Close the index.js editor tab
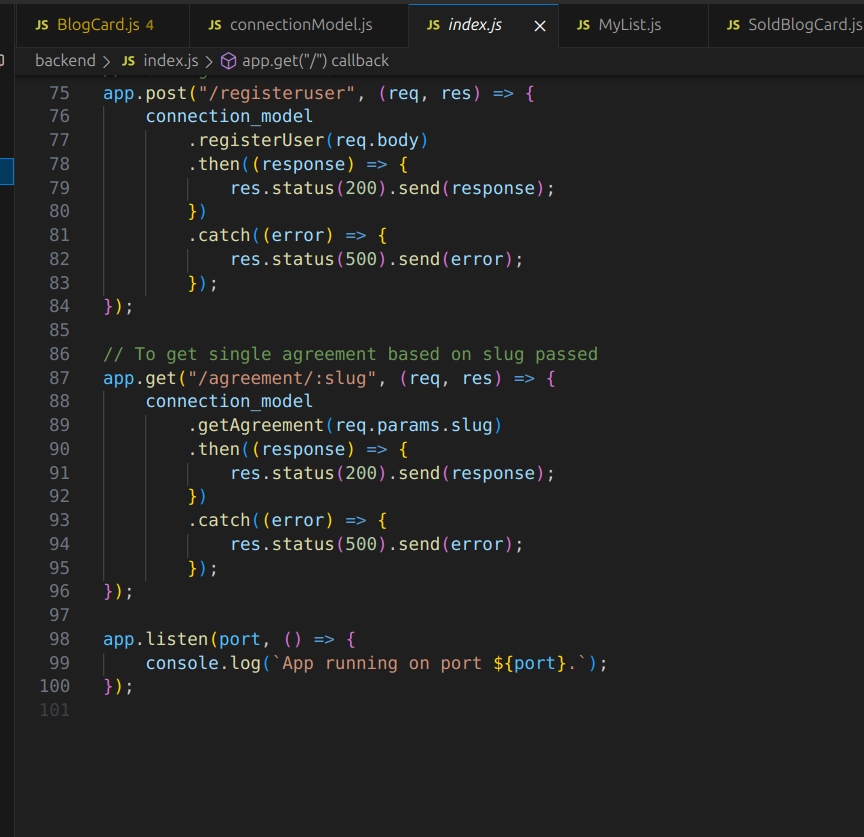Viewport: 864px width, 837px height. click(540, 26)
